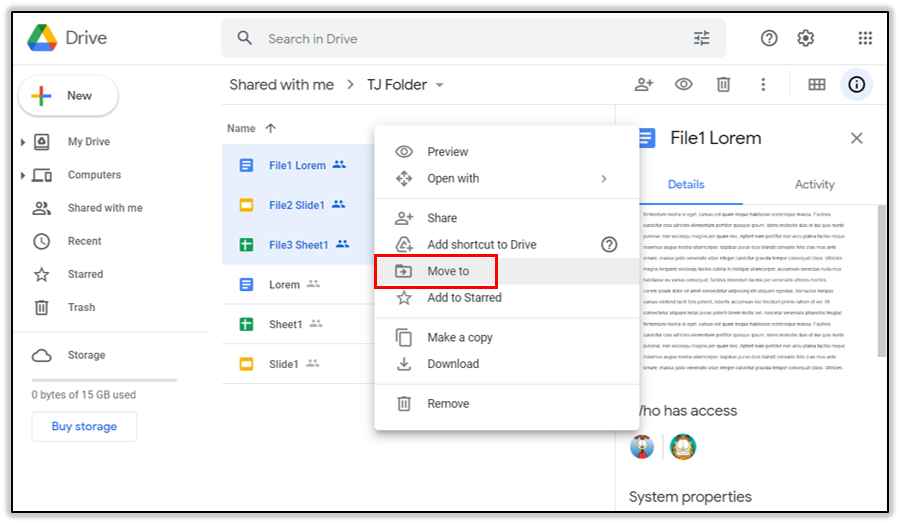Switch to the Activity tab
This screenshot has width=900, height=524.
point(814,184)
